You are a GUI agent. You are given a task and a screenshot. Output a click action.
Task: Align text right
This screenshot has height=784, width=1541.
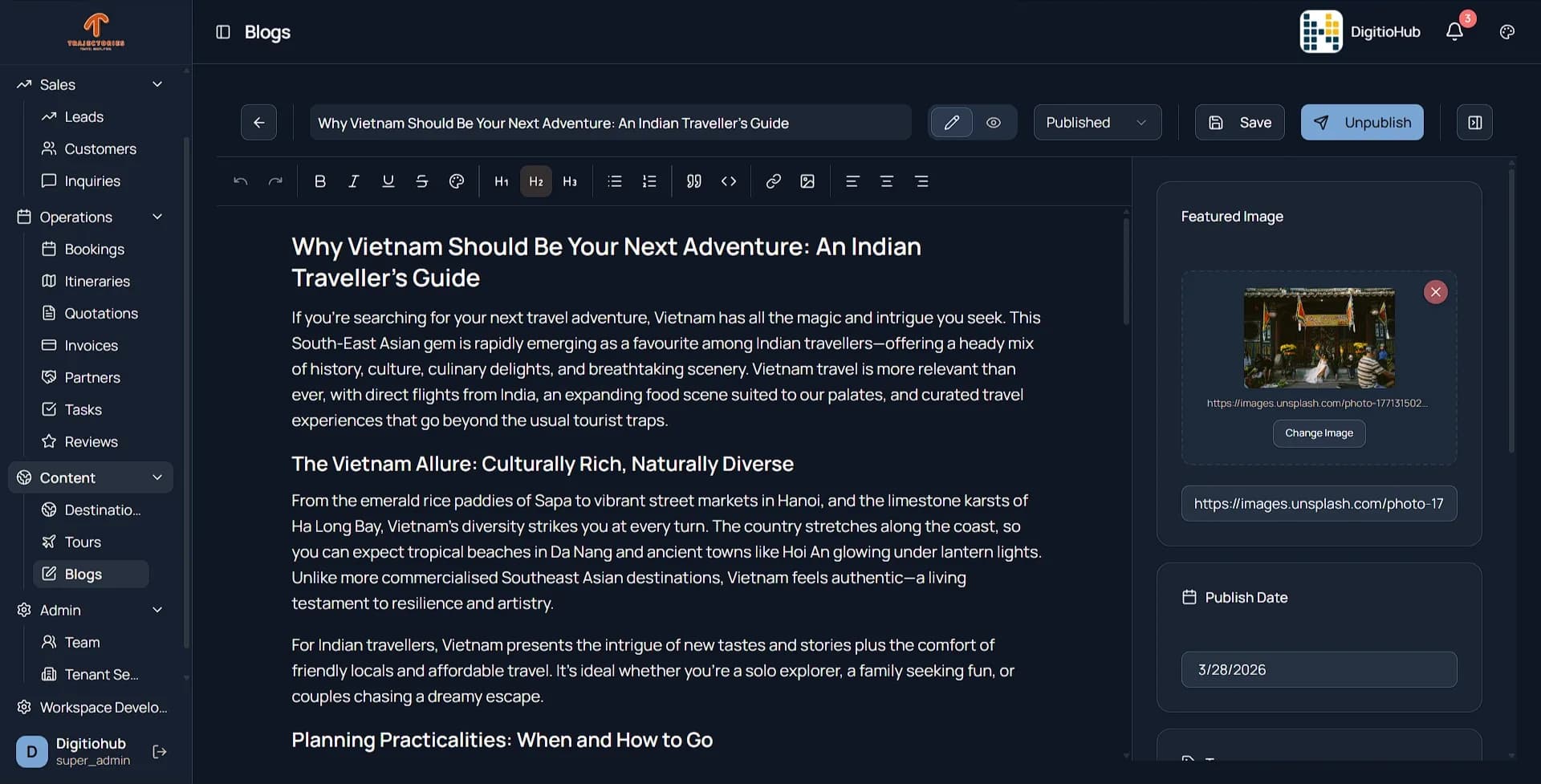coord(921,181)
